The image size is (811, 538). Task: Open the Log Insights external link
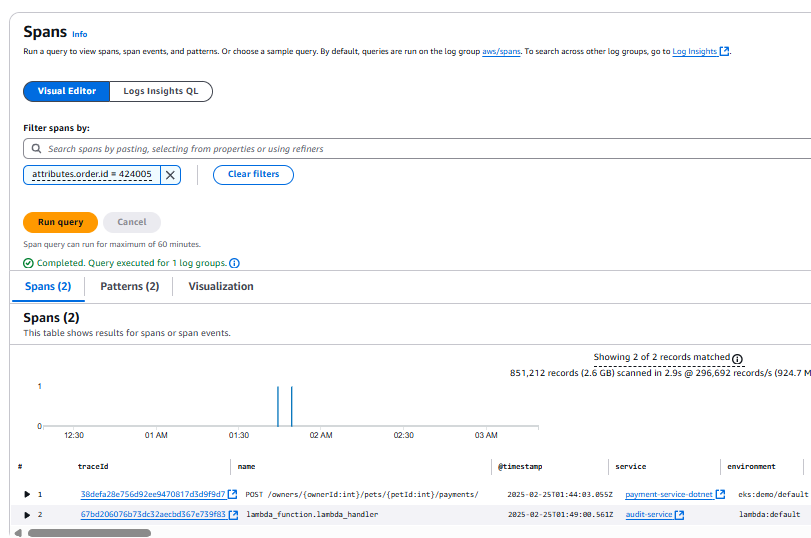pos(725,51)
